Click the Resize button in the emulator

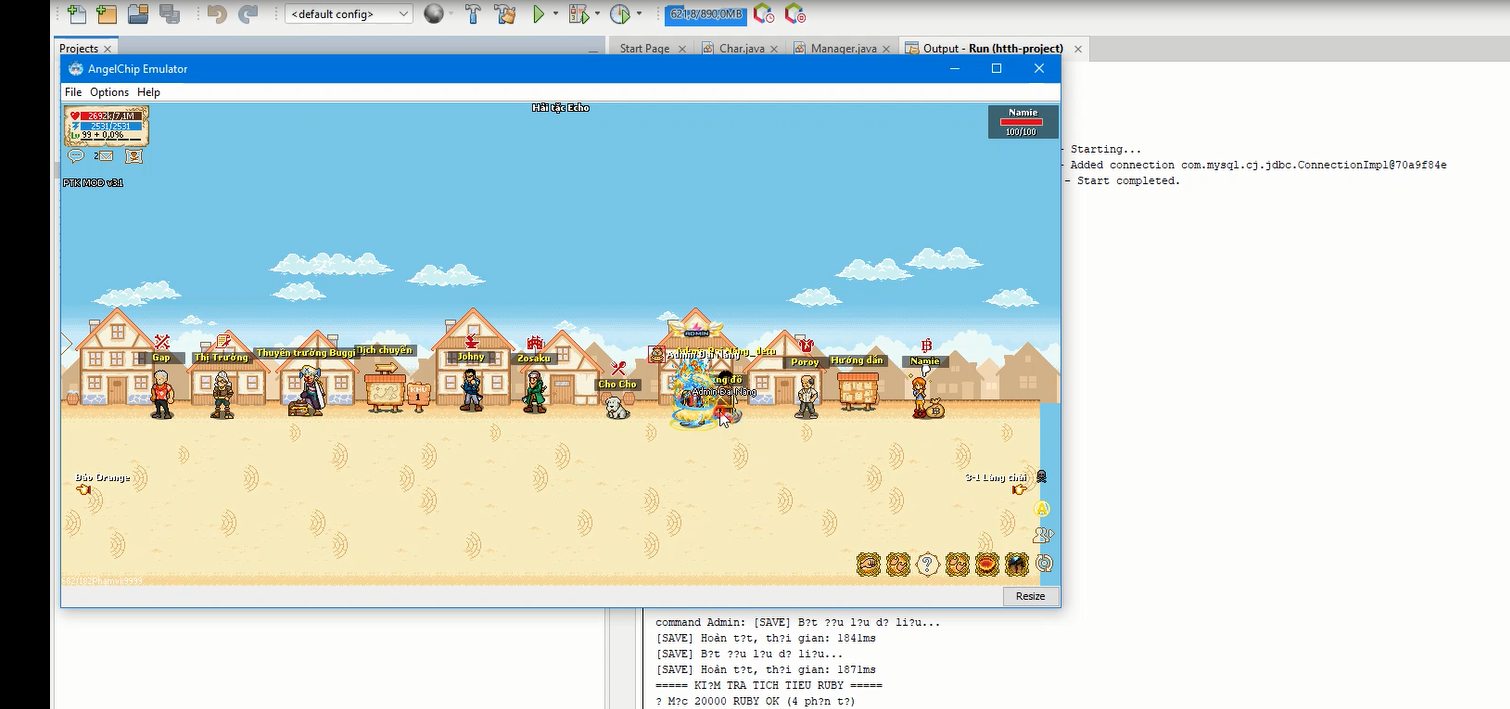coord(1030,596)
